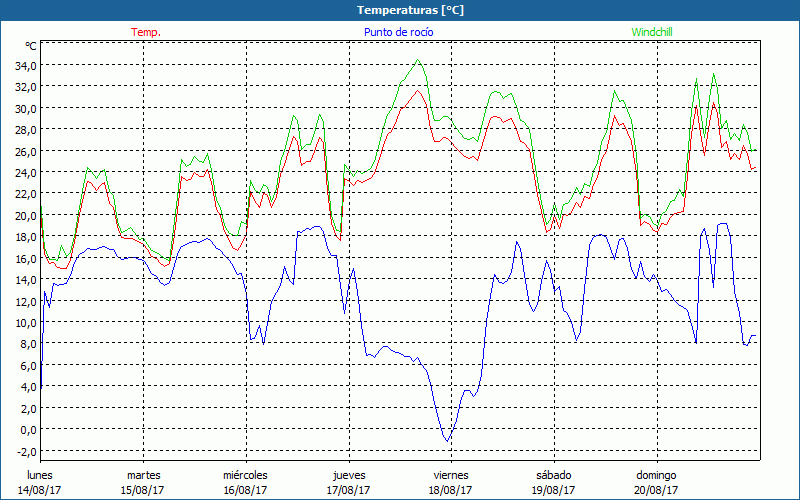Select the martes day label
The image size is (800, 500).
pos(143,475)
